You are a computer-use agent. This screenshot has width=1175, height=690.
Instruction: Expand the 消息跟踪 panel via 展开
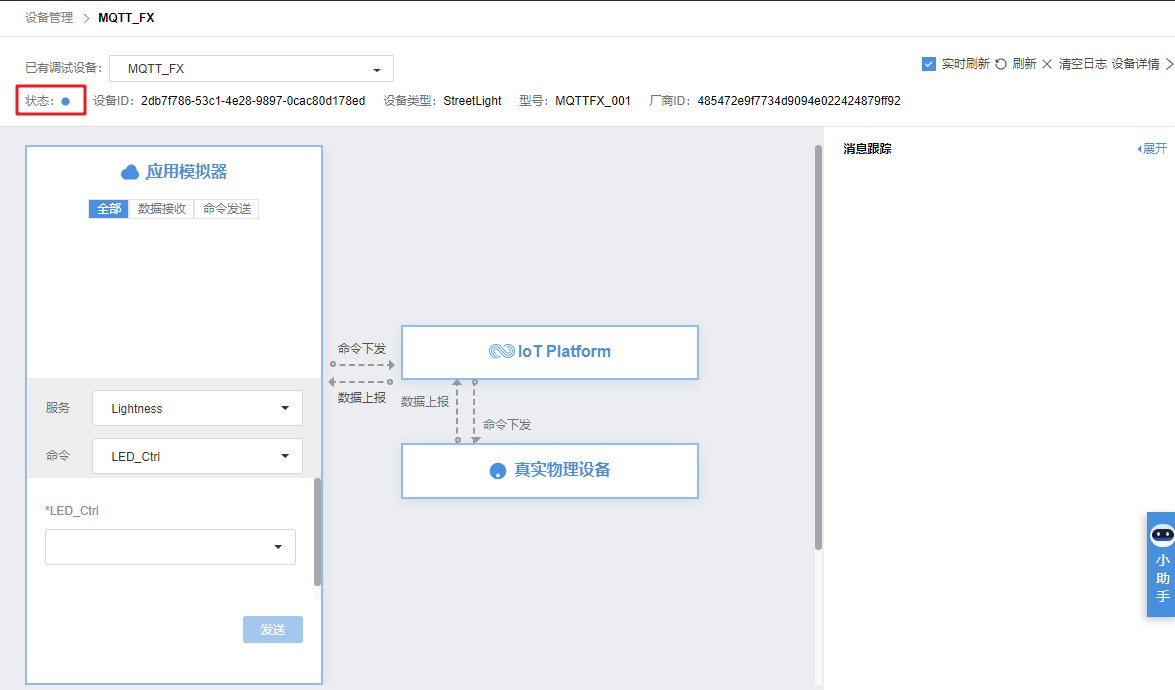[1152, 148]
